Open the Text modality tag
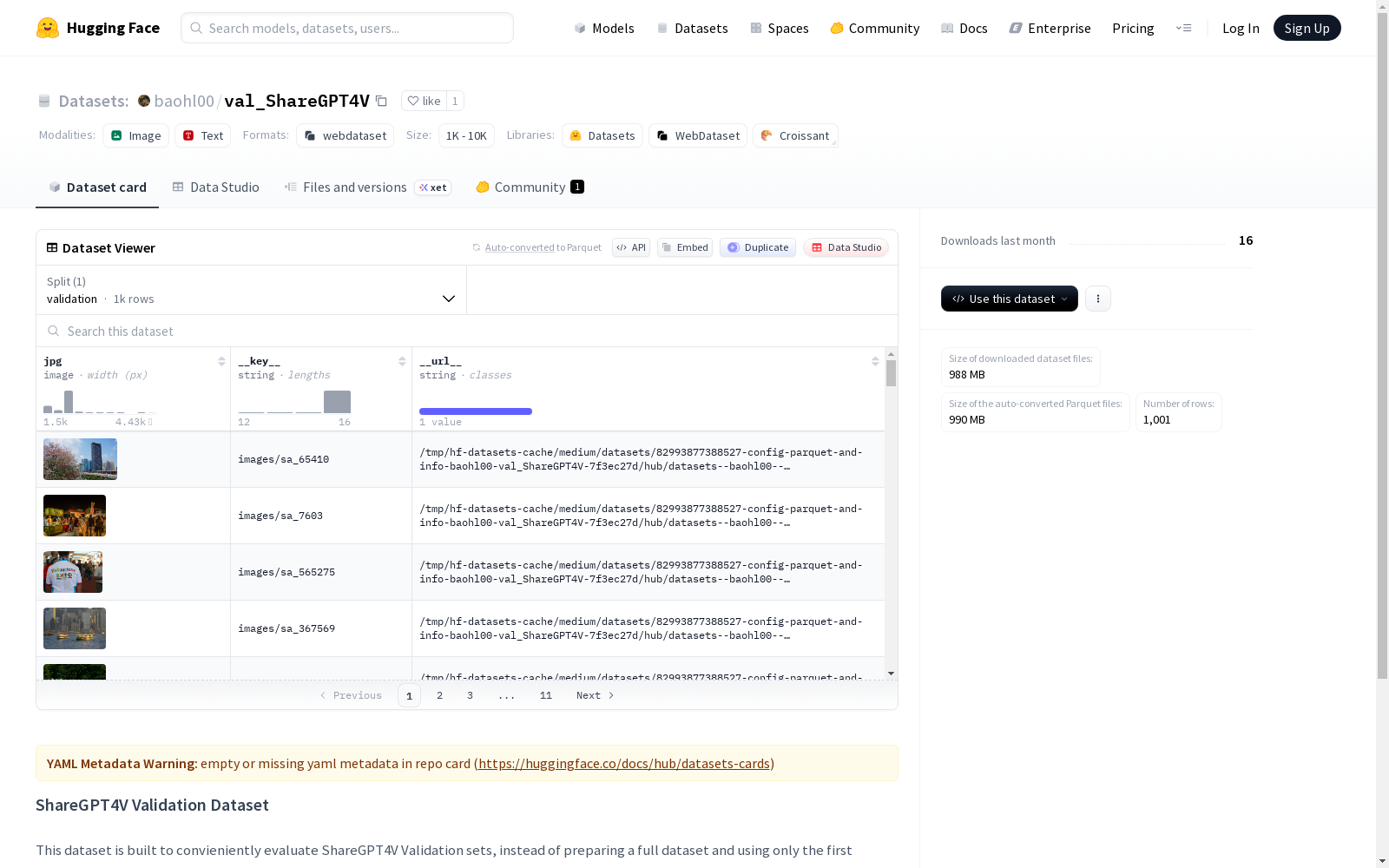Viewport: 1389px width, 868px height. tap(203, 135)
